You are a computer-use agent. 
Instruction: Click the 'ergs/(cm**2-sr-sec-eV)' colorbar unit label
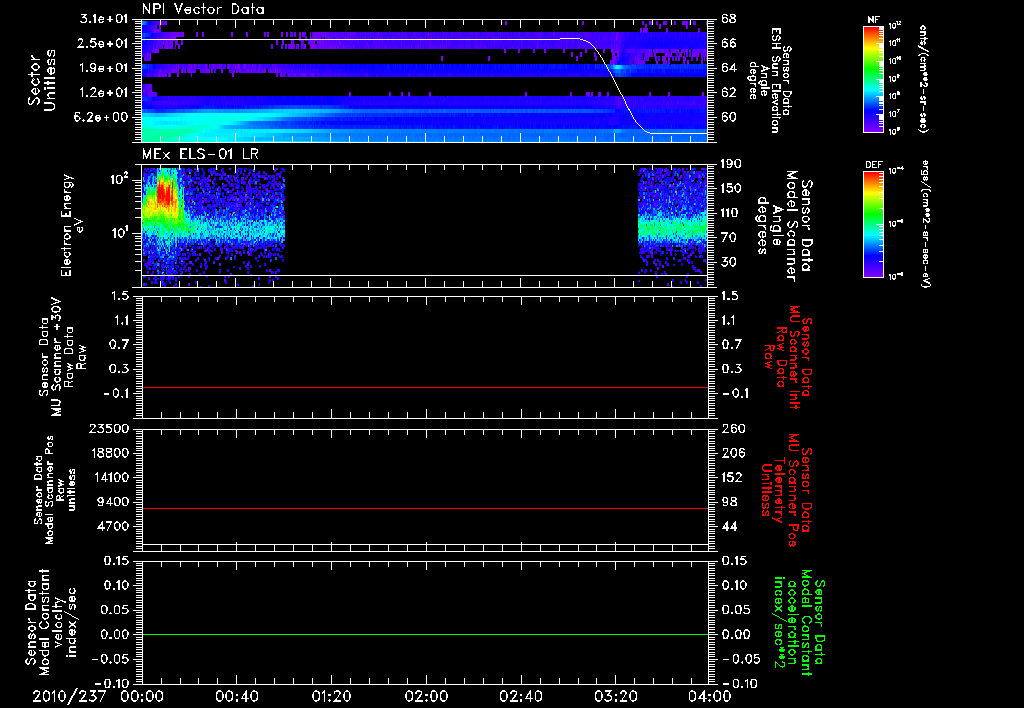(926, 223)
